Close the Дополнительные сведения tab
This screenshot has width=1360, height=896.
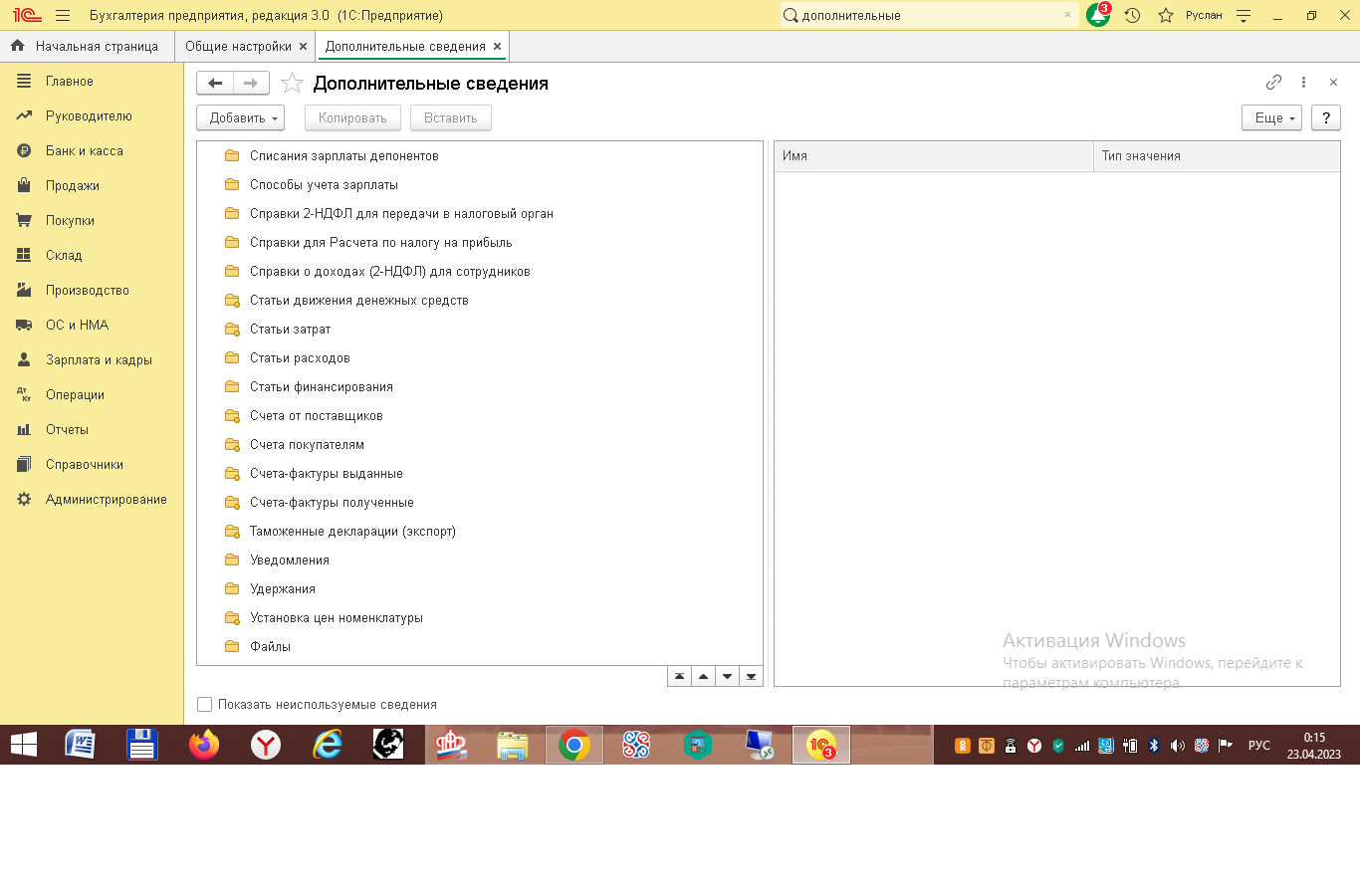pyautogui.click(x=497, y=46)
